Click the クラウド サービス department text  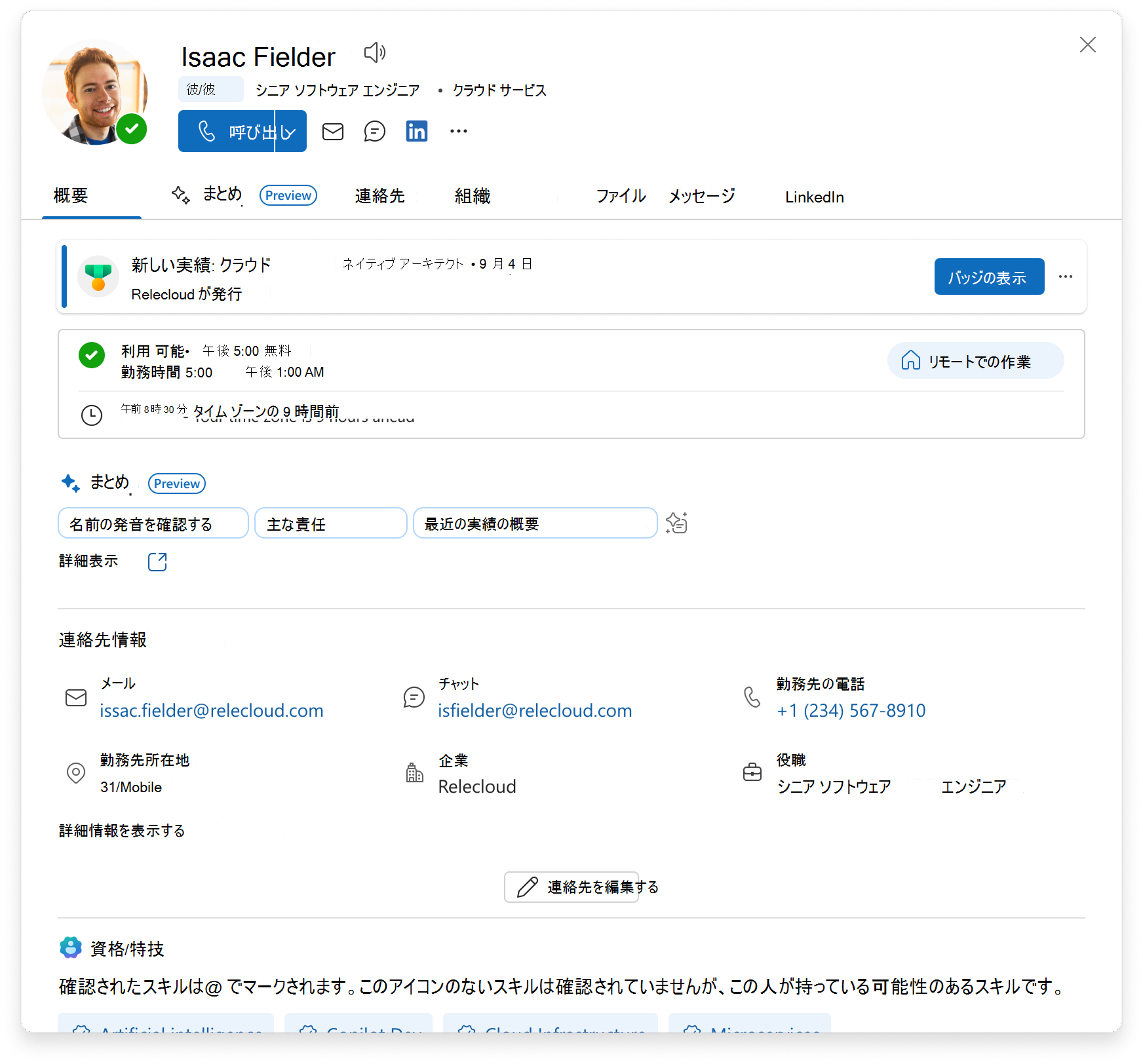click(499, 90)
